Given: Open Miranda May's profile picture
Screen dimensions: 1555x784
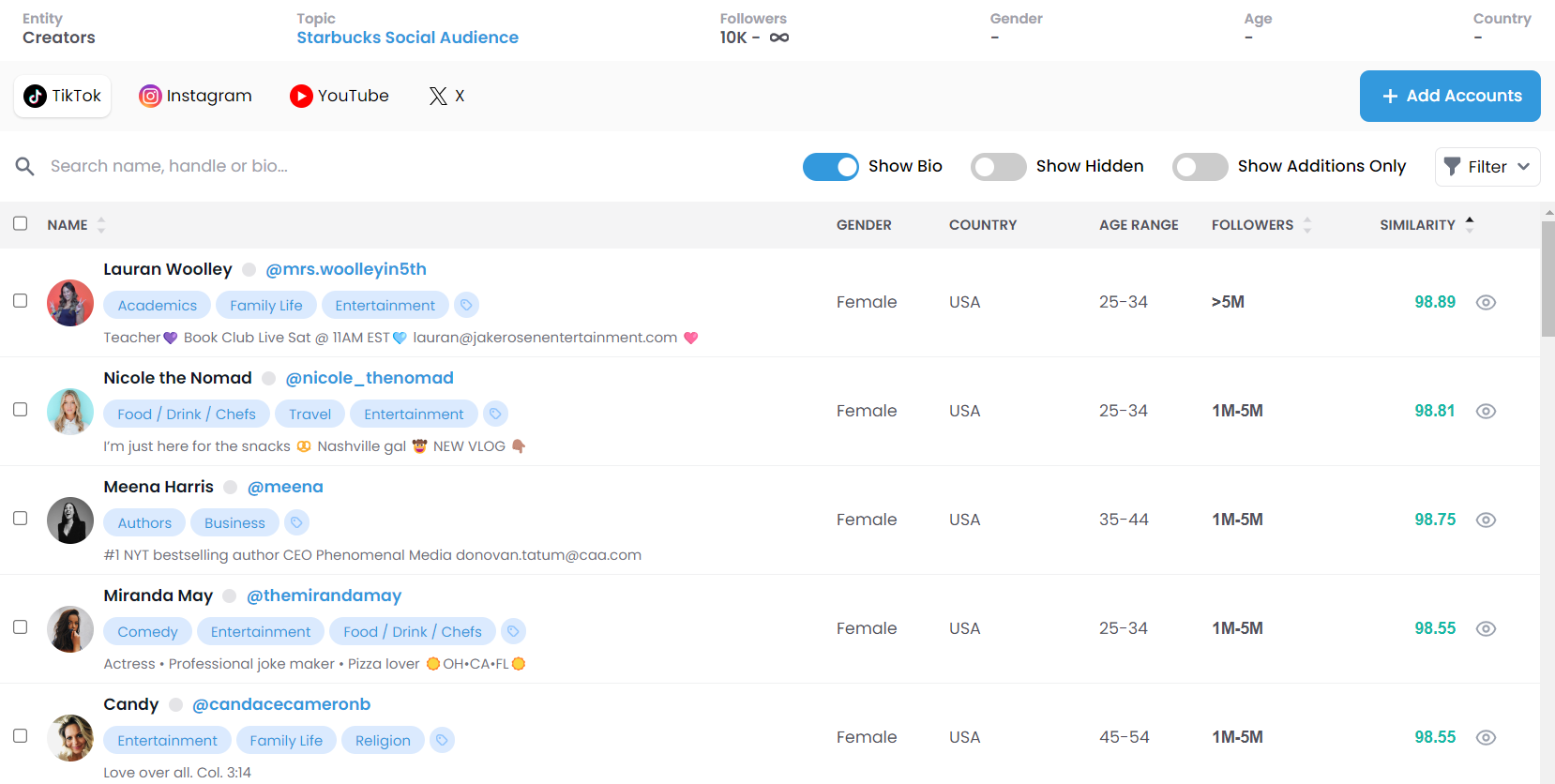Looking at the screenshot, I should (x=70, y=629).
